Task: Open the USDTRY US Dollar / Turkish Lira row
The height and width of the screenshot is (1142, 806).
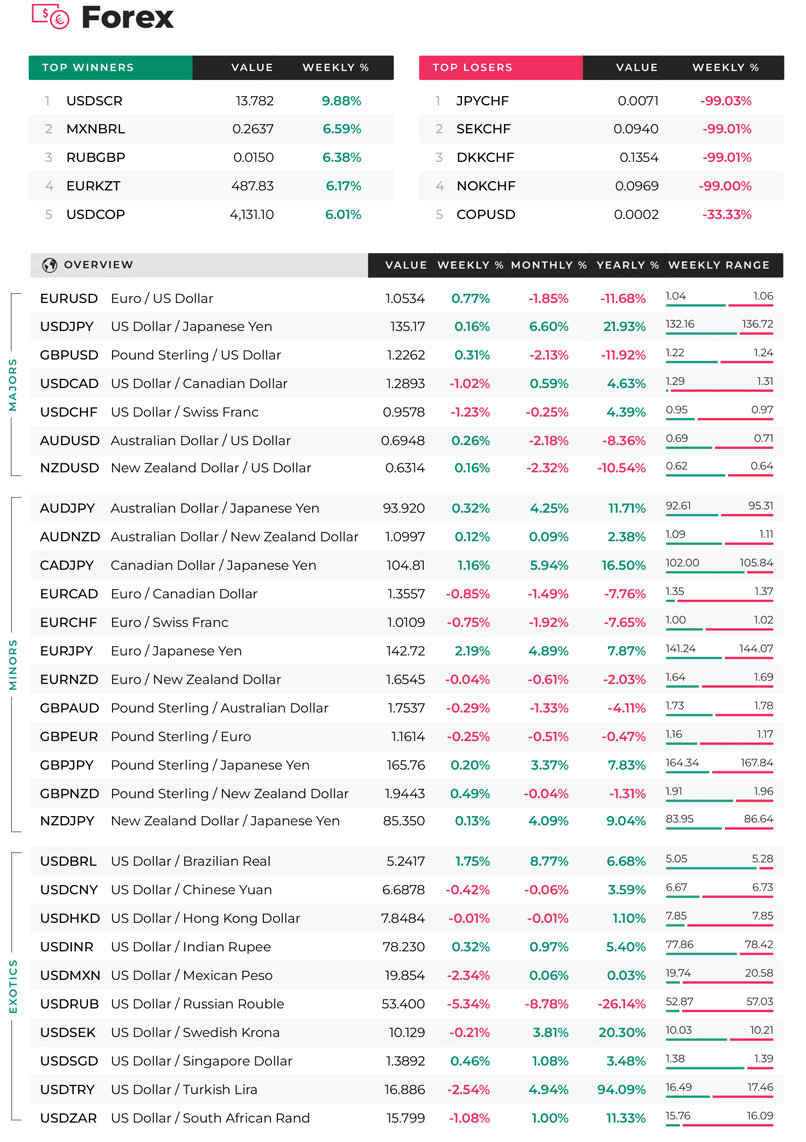Action: [x=406, y=1089]
